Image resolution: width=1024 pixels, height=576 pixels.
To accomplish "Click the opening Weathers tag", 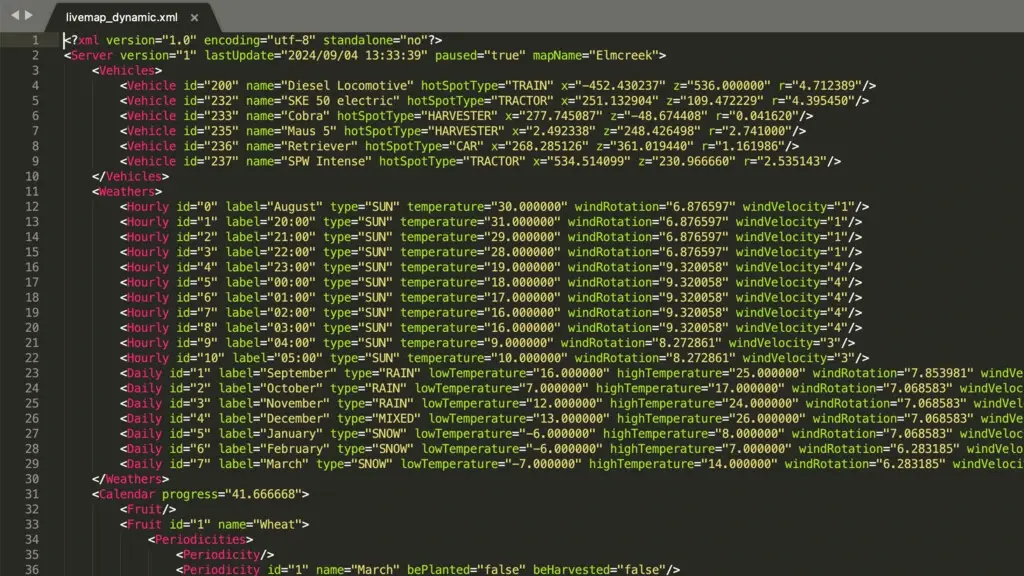I will pos(127,191).
